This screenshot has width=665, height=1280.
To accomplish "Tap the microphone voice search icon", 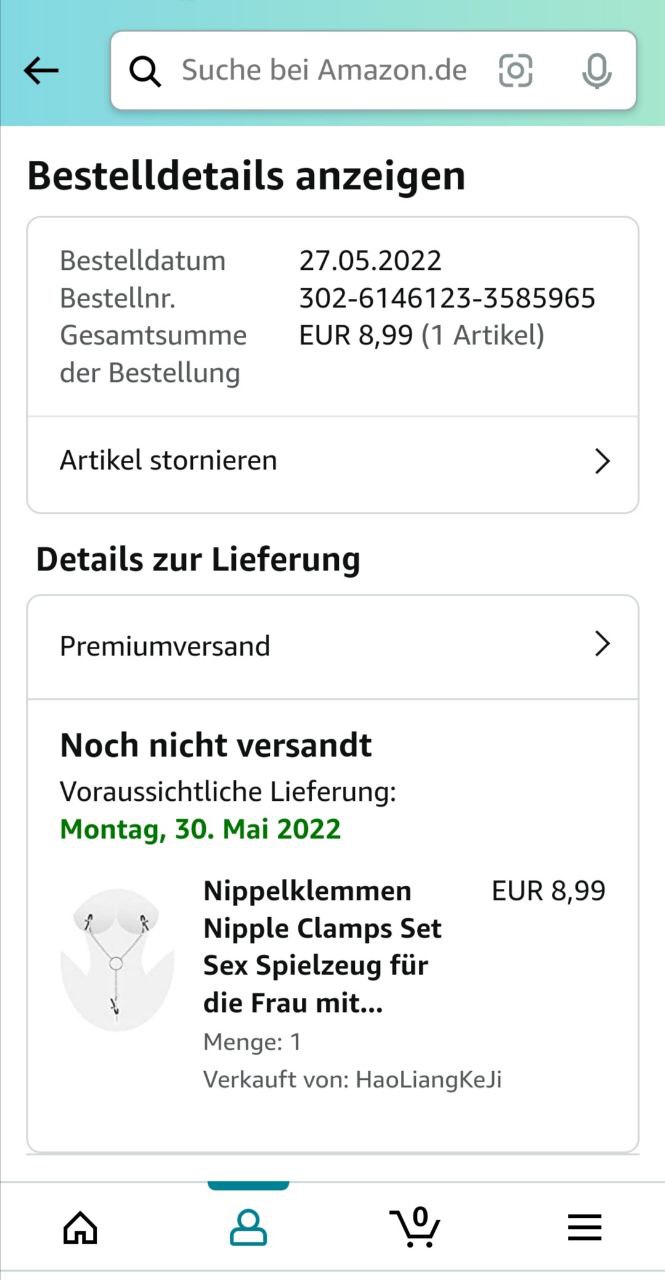I will click(x=596, y=70).
